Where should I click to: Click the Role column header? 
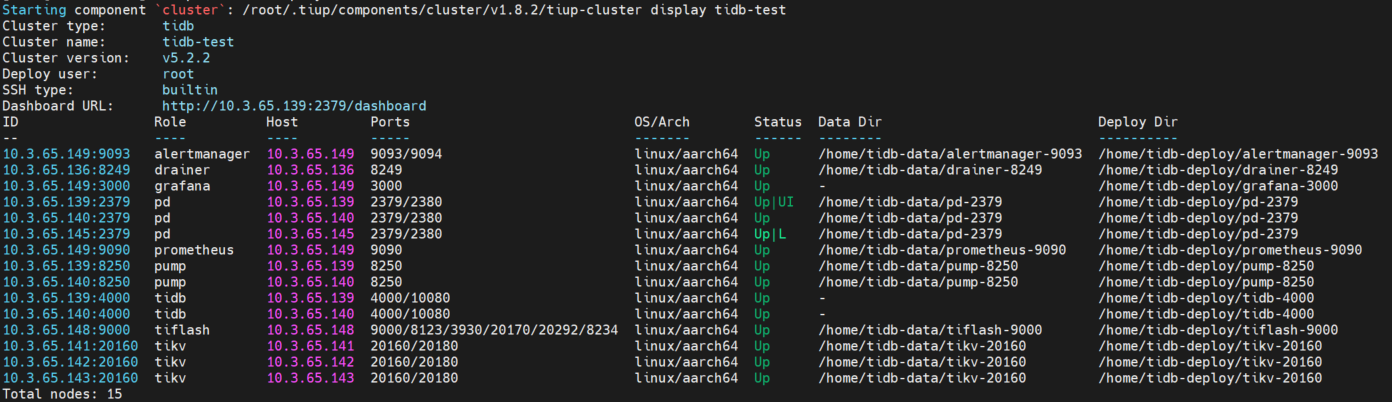coord(170,122)
